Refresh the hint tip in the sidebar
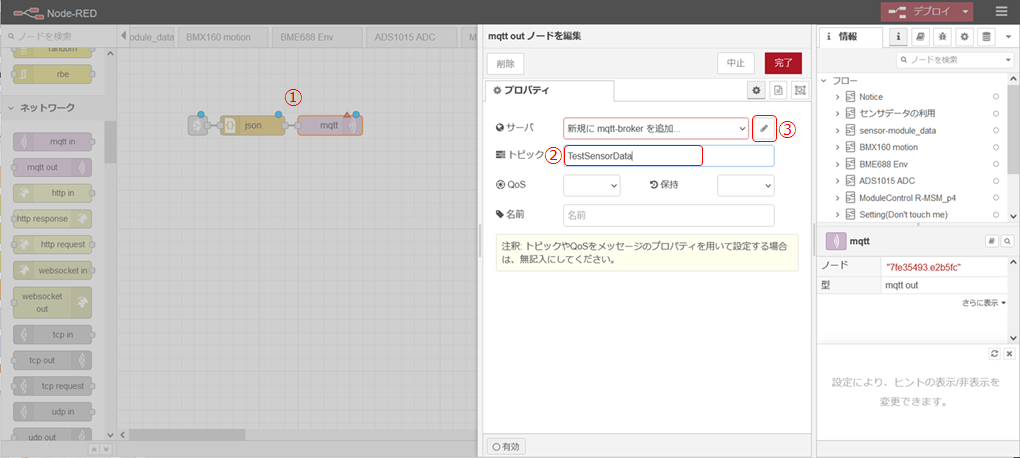 [994, 354]
